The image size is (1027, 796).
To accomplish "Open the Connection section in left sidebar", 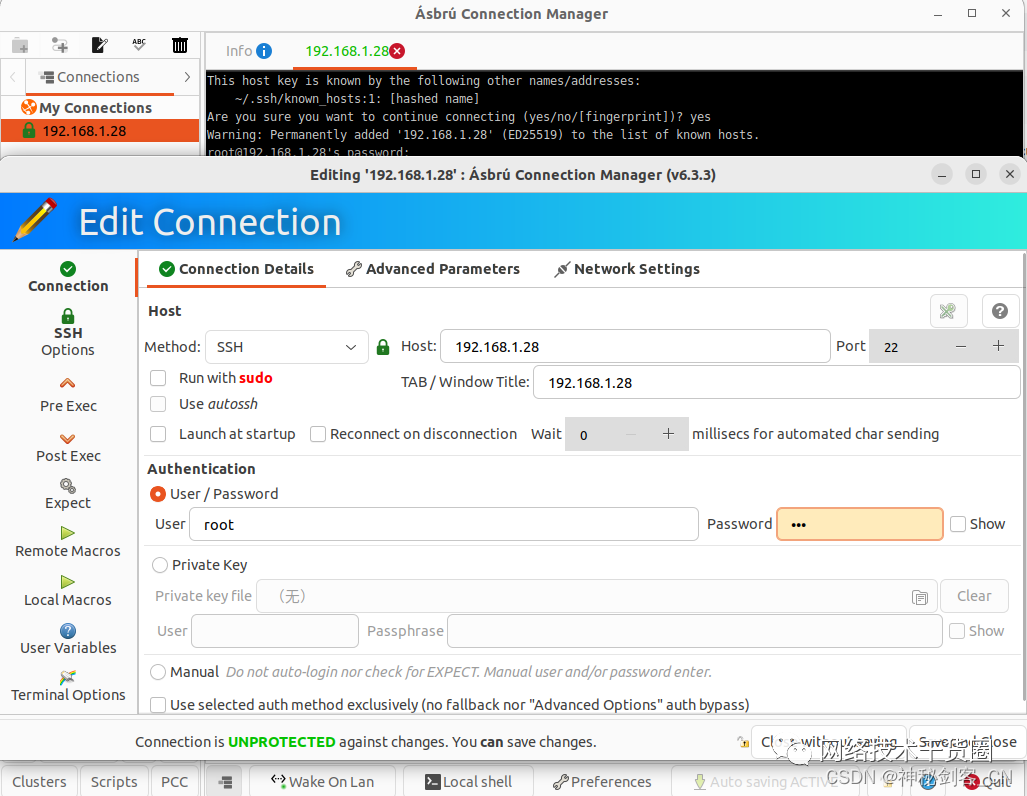I will click(68, 277).
